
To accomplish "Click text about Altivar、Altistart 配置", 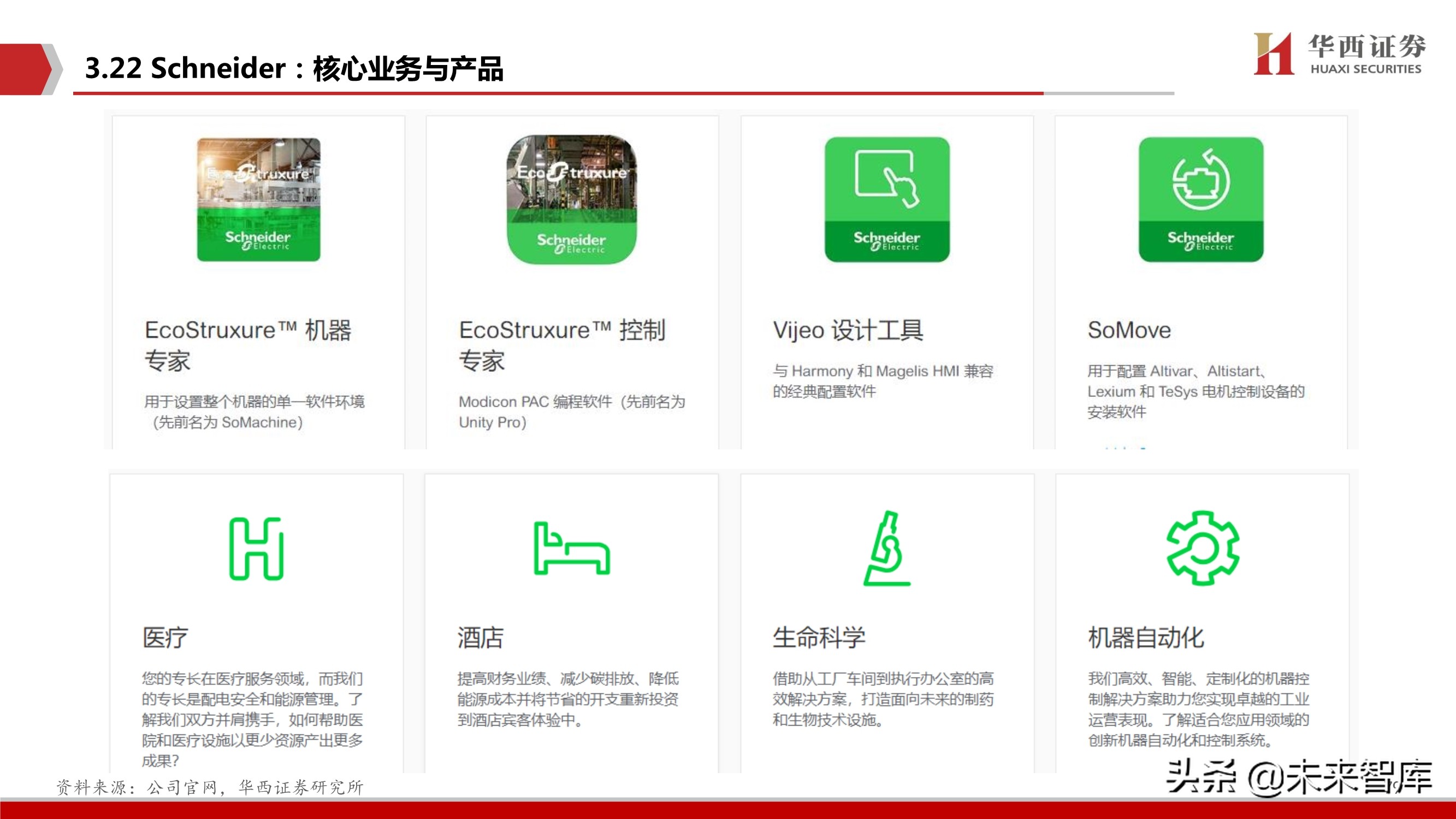I will tap(1196, 391).
